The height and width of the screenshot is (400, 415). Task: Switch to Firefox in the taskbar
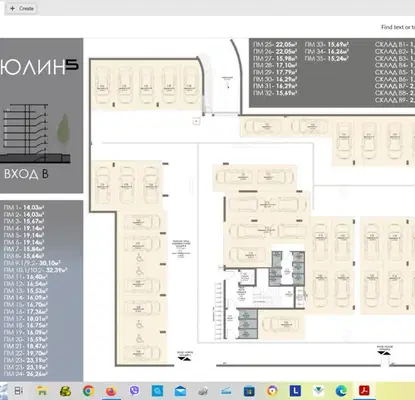tap(111, 391)
